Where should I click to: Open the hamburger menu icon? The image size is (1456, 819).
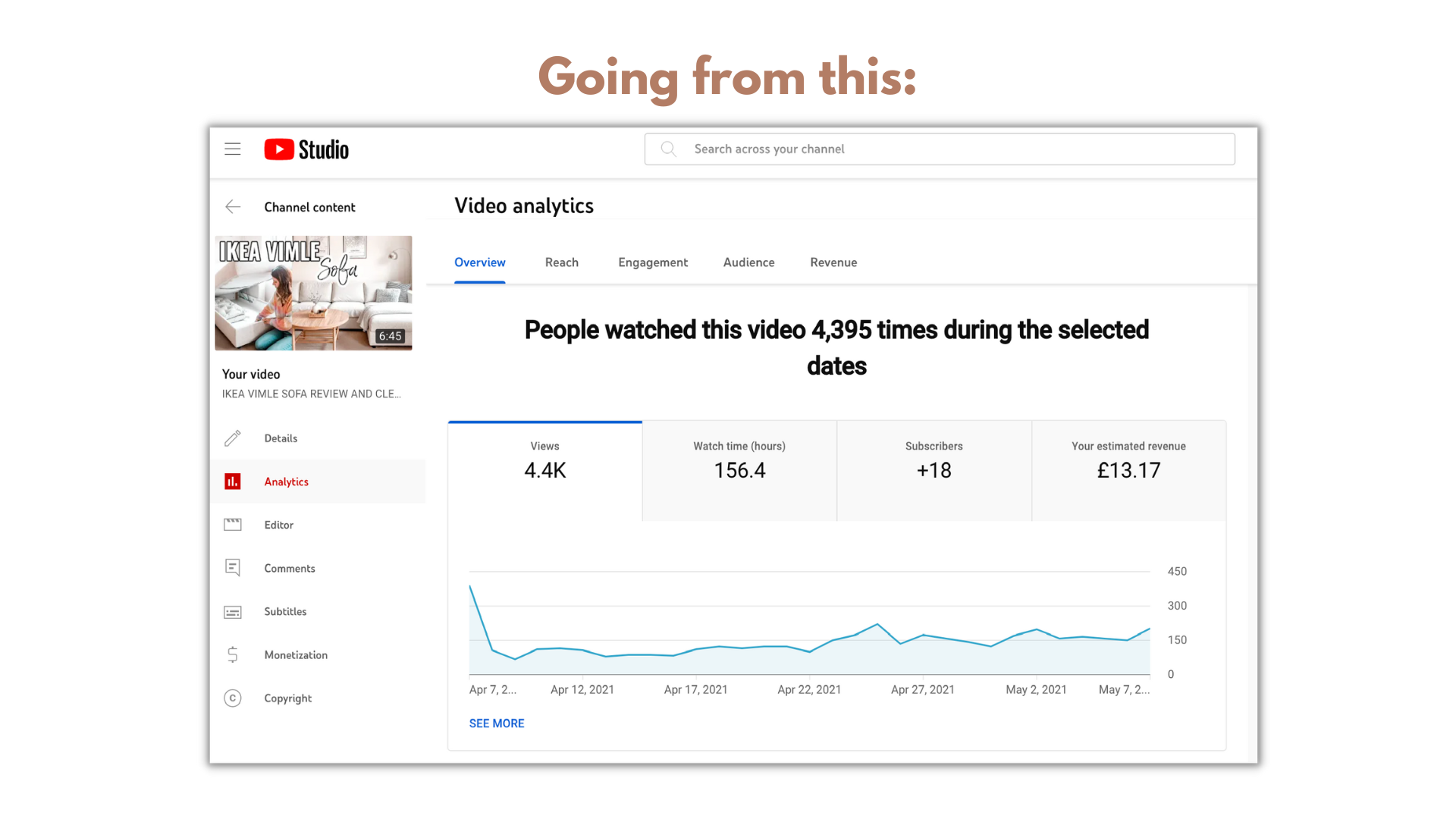pyautogui.click(x=233, y=149)
